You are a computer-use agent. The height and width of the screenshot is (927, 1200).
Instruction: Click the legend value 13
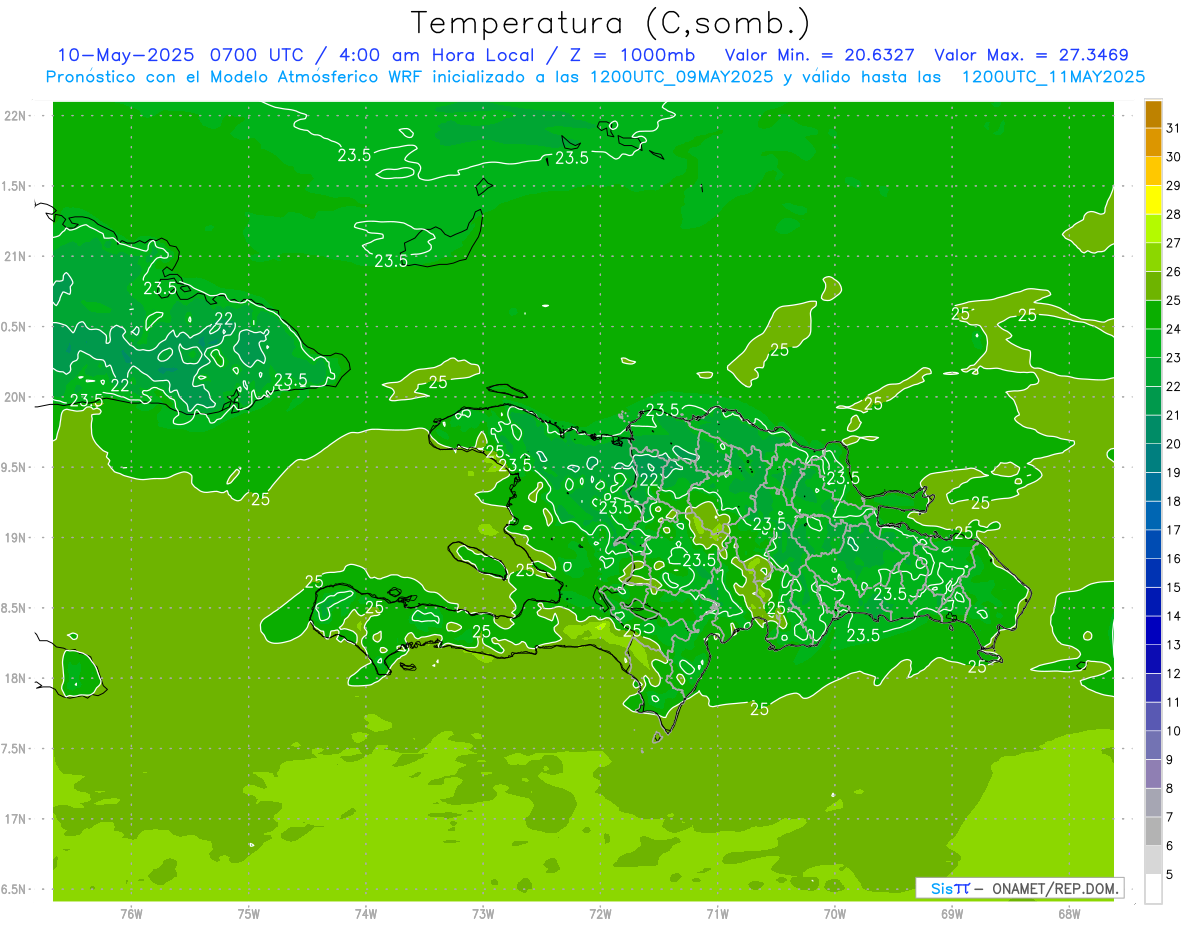(x=1173, y=645)
